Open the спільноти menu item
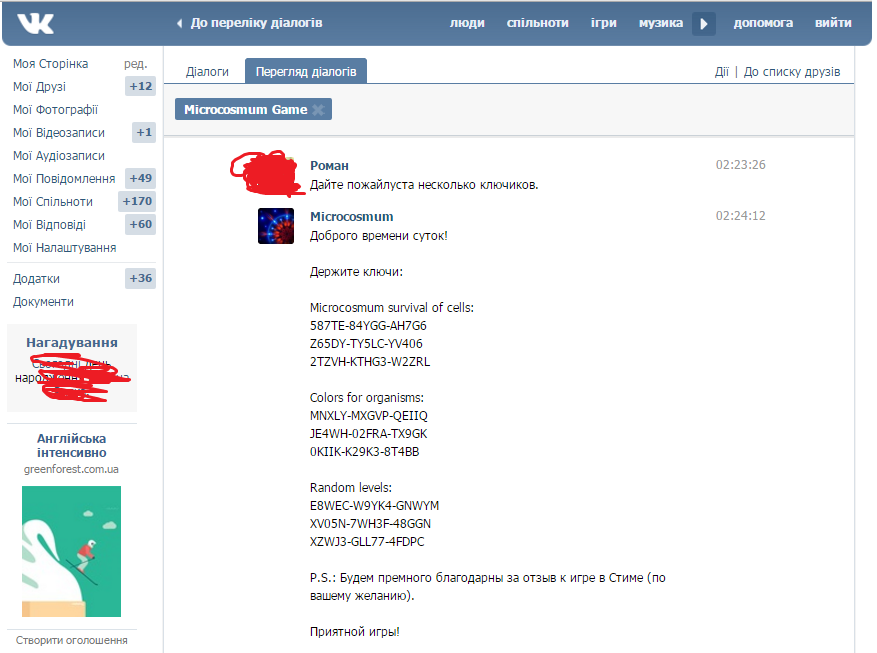Screen dimensions: 877x653 coord(537,23)
